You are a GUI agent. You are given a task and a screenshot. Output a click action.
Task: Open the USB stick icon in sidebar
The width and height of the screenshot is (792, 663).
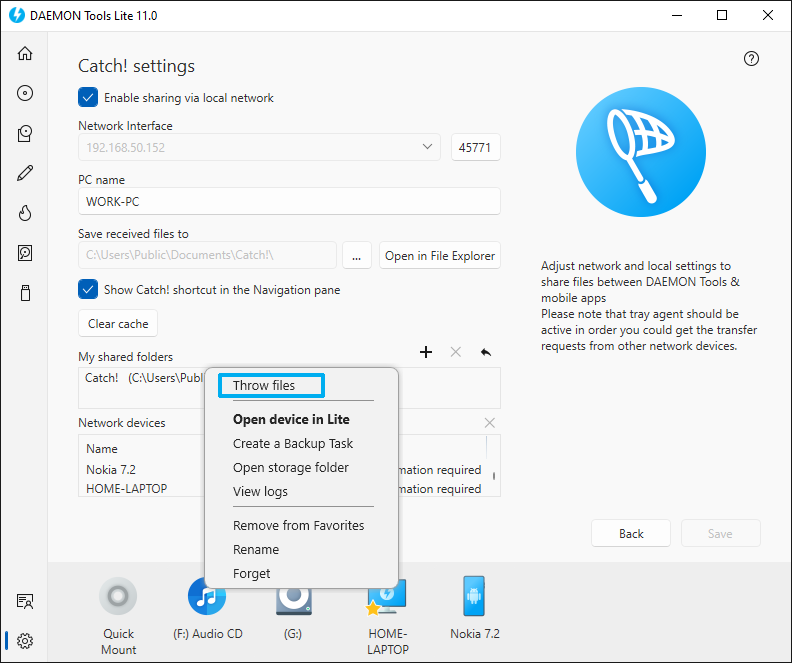pos(25,293)
